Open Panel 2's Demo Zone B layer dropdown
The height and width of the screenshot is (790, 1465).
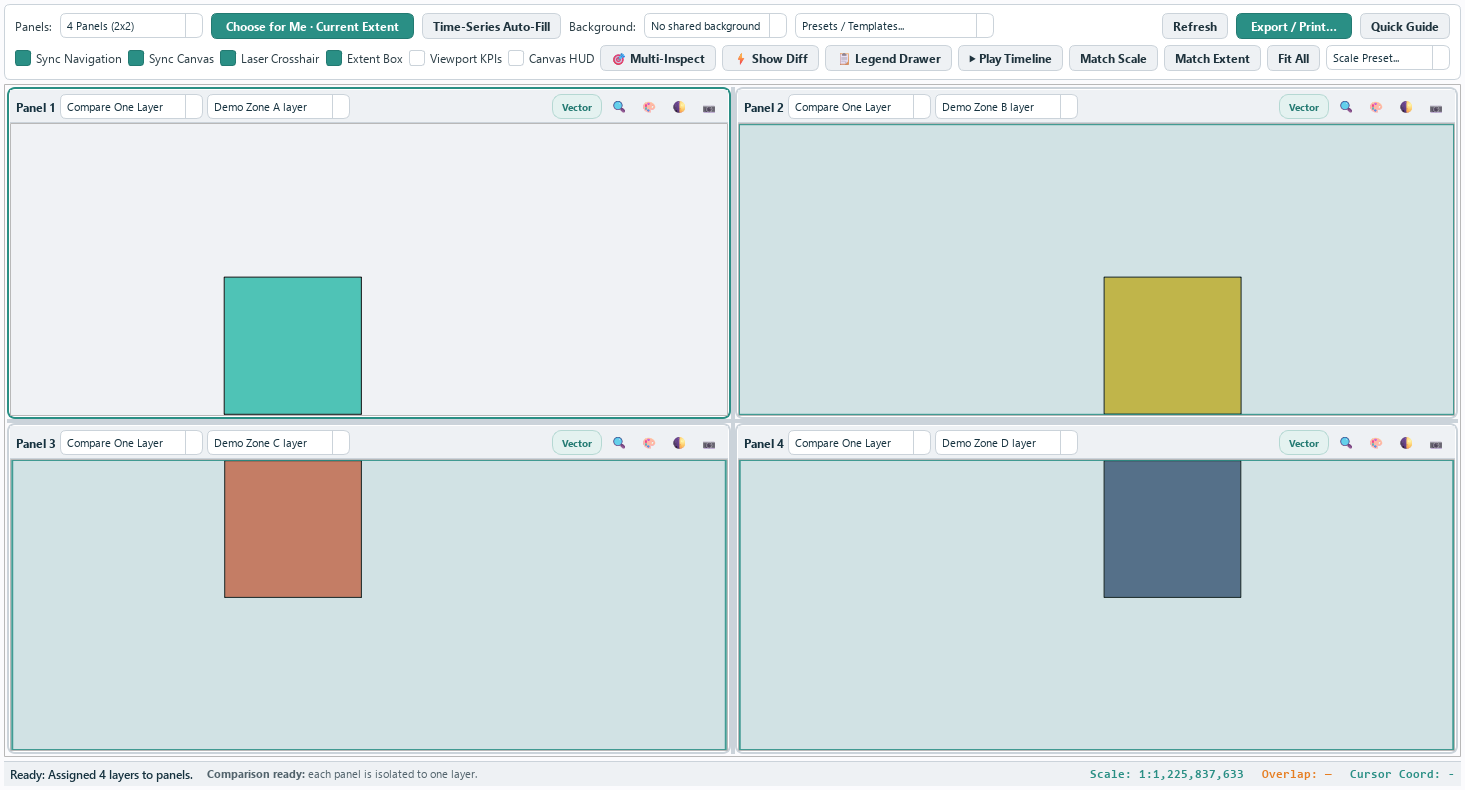point(1006,107)
